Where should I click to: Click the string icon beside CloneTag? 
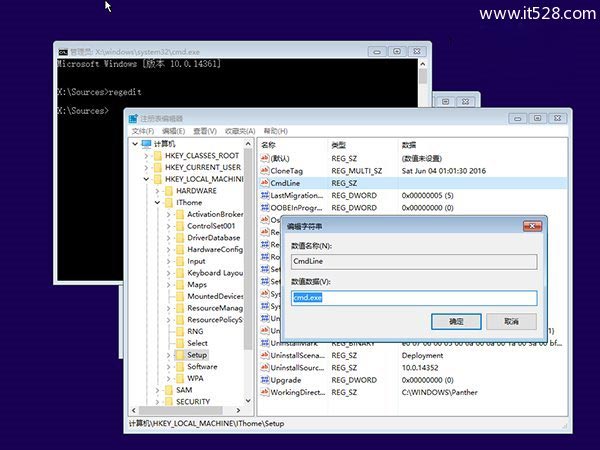pos(264,171)
